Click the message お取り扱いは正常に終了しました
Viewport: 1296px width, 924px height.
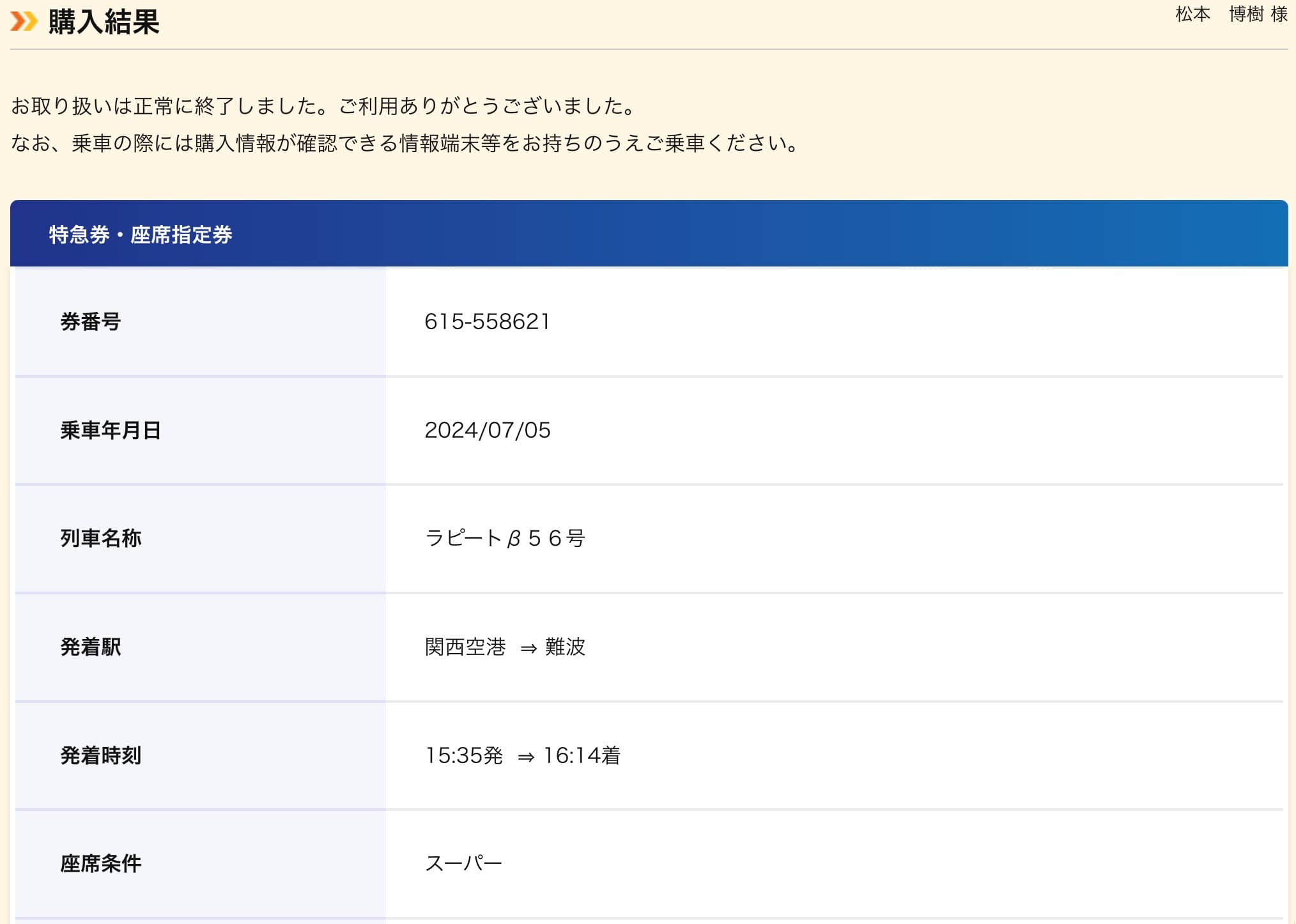pos(169,105)
